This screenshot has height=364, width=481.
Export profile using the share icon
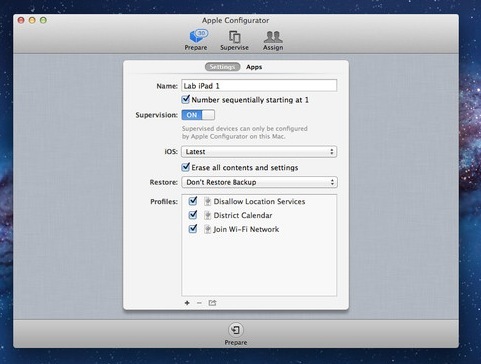coord(212,303)
